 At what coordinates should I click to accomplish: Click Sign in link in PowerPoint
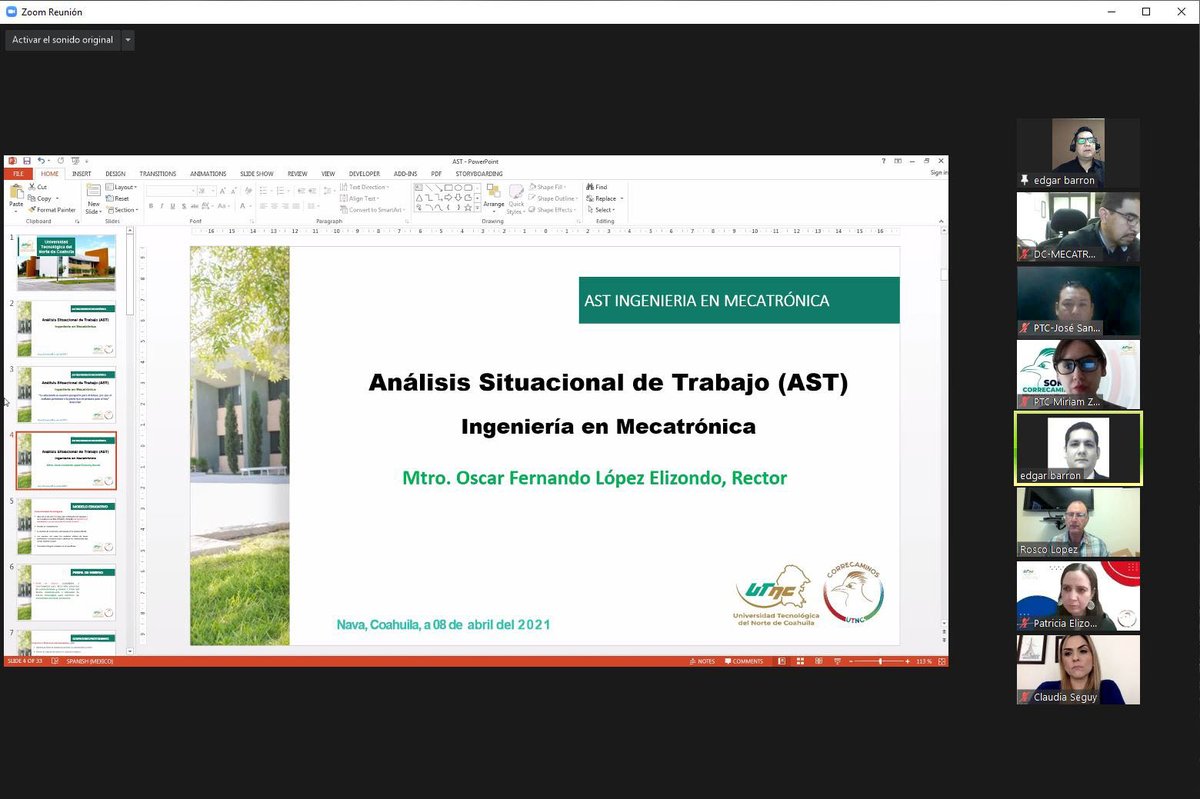939,173
